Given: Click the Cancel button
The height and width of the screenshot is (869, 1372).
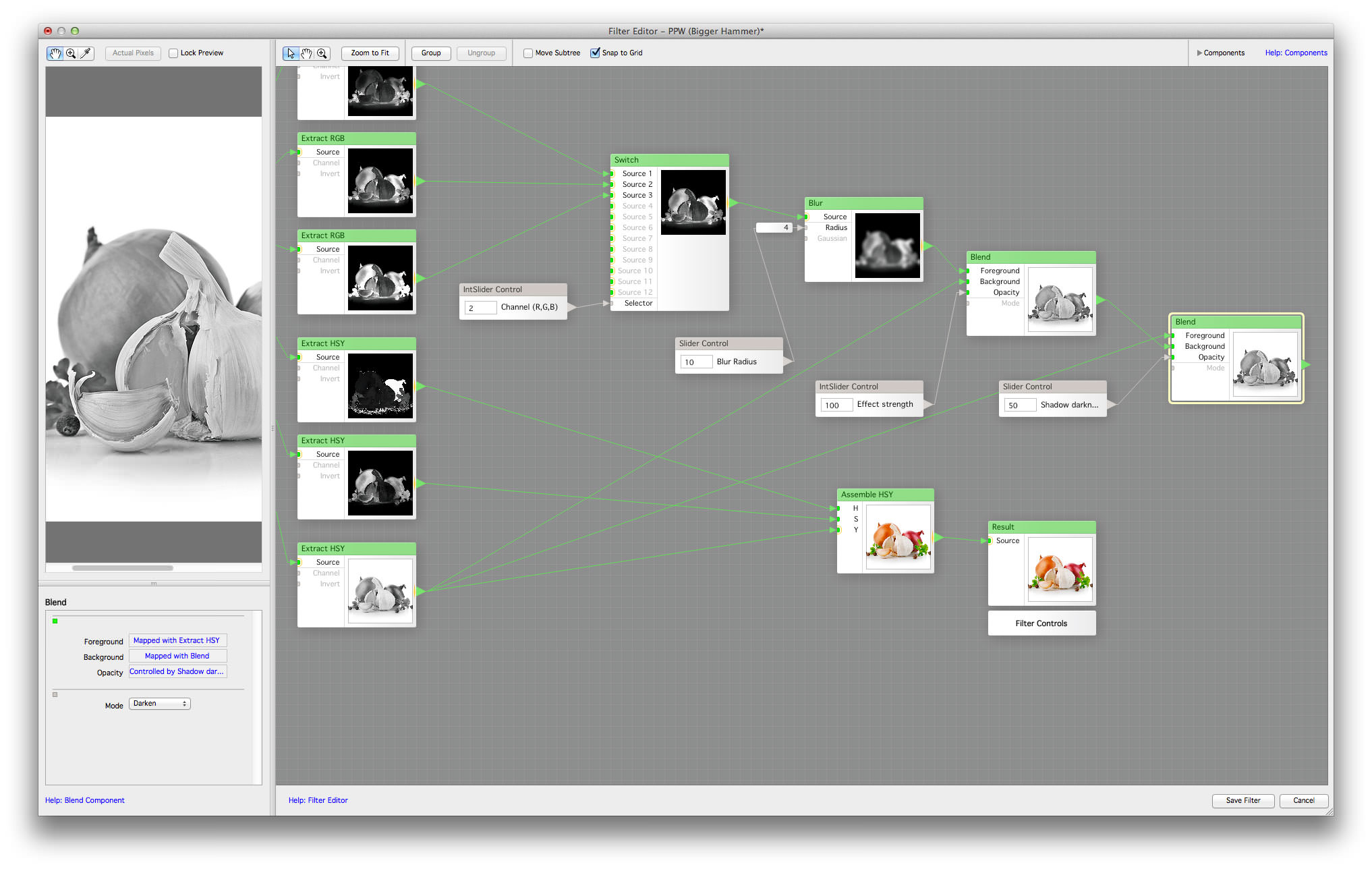Looking at the screenshot, I should 1306,800.
